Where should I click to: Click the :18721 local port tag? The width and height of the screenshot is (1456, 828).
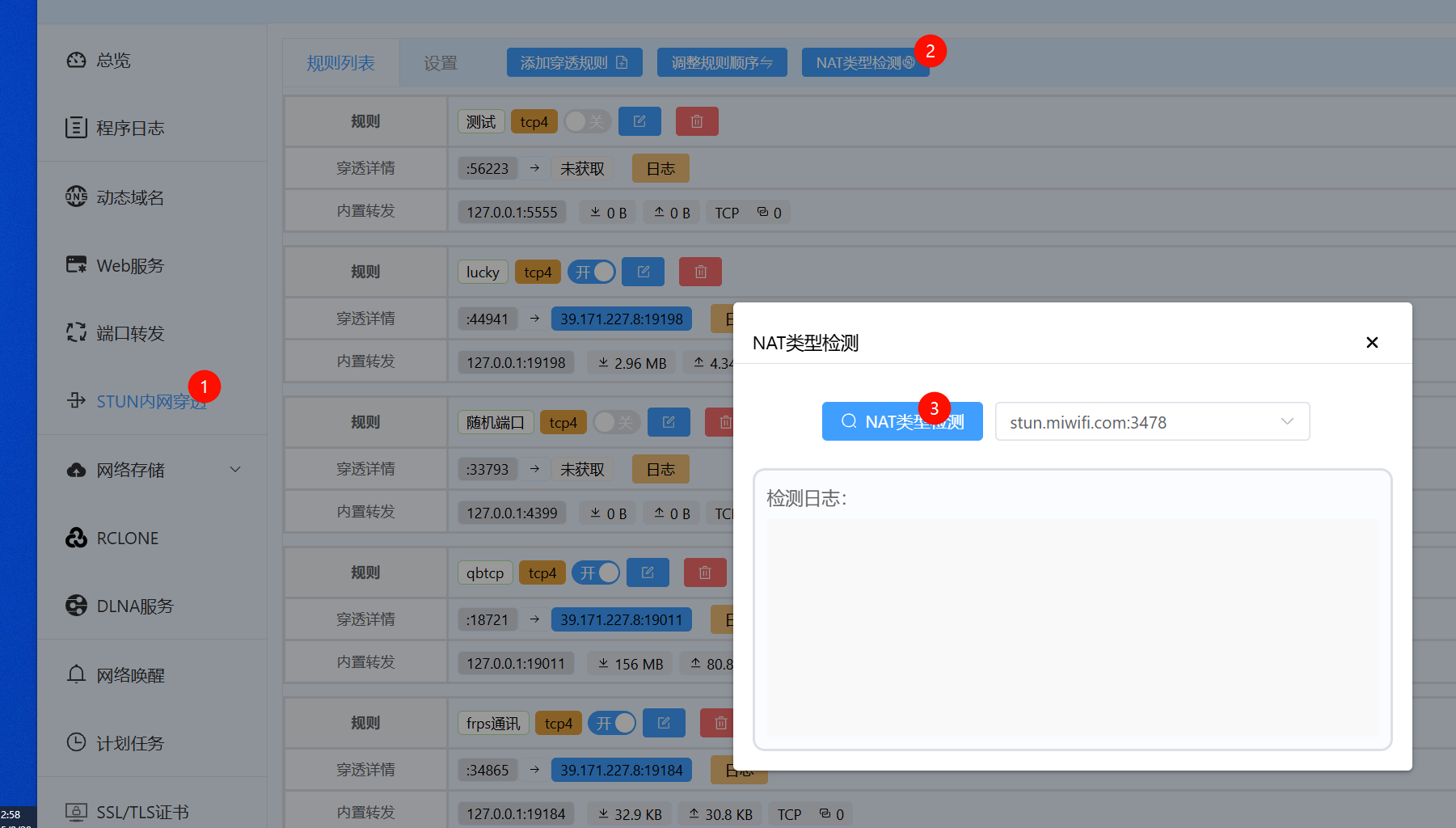tap(487, 619)
